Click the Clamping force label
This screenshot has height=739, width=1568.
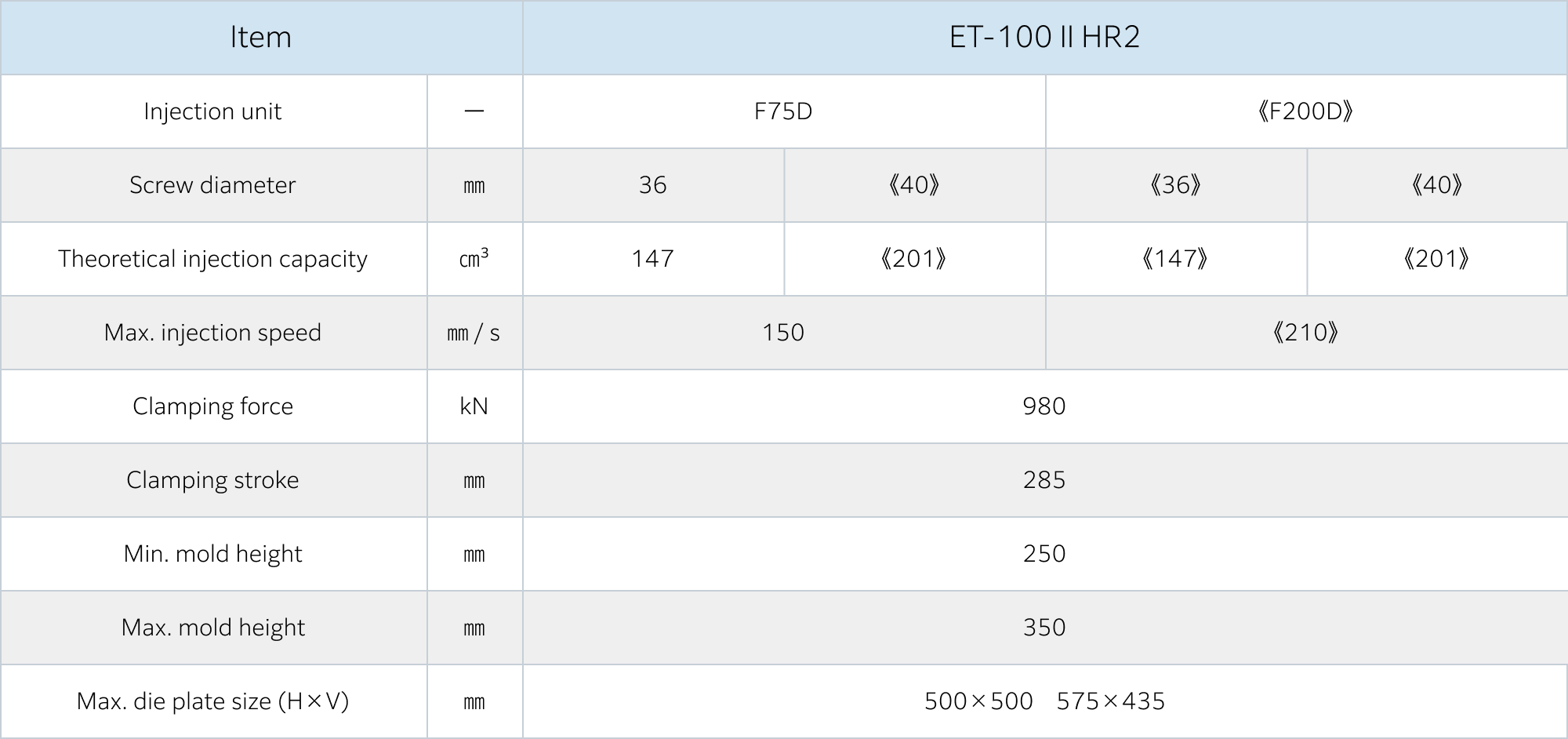(x=212, y=406)
